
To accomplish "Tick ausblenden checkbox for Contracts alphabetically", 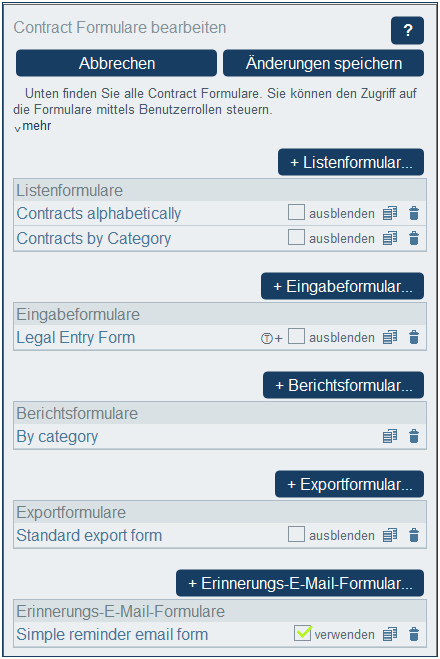I will pos(296,212).
